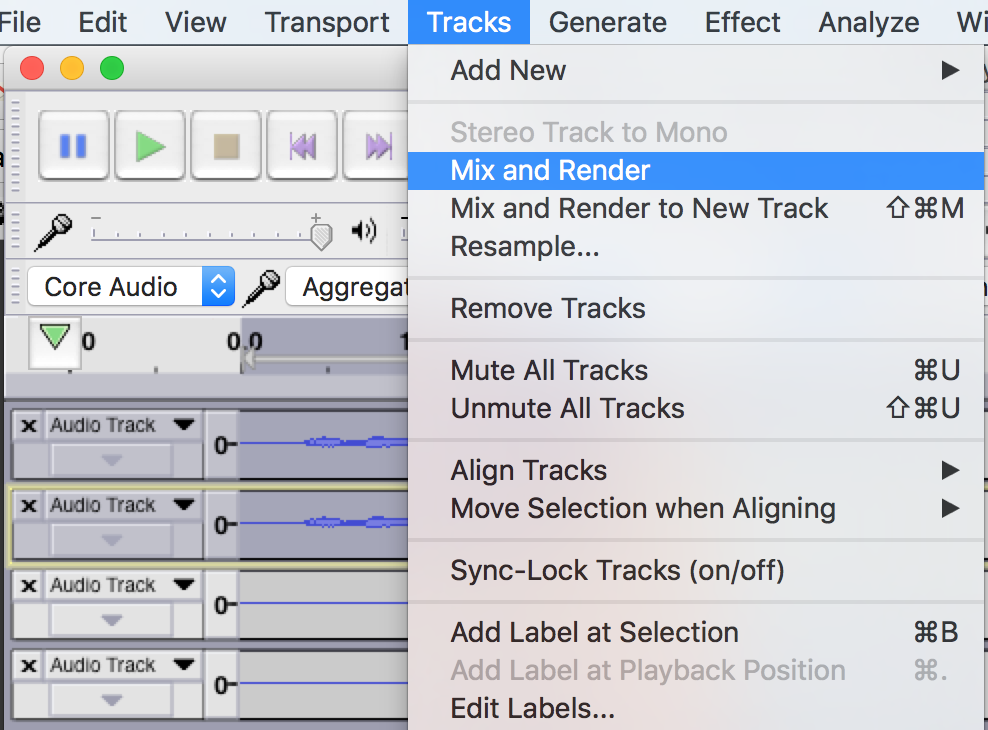This screenshot has height=730, width=988.
Task: Click green playhead triangle on timeline
Action: click(x=55, y=338)
